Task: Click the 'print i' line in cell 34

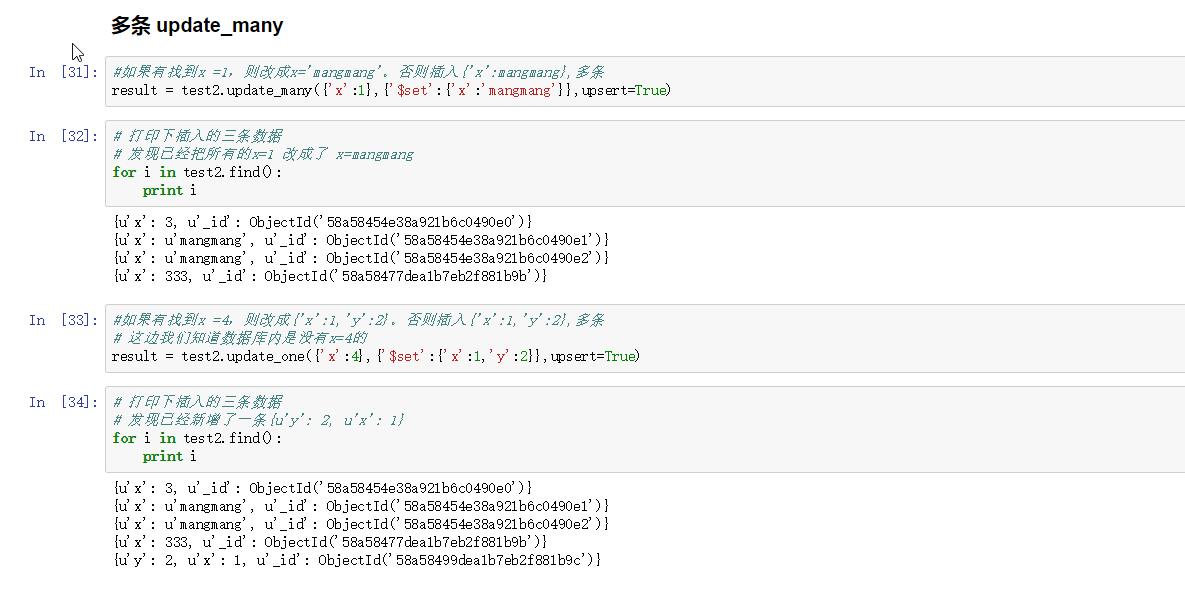Action: 169,456
